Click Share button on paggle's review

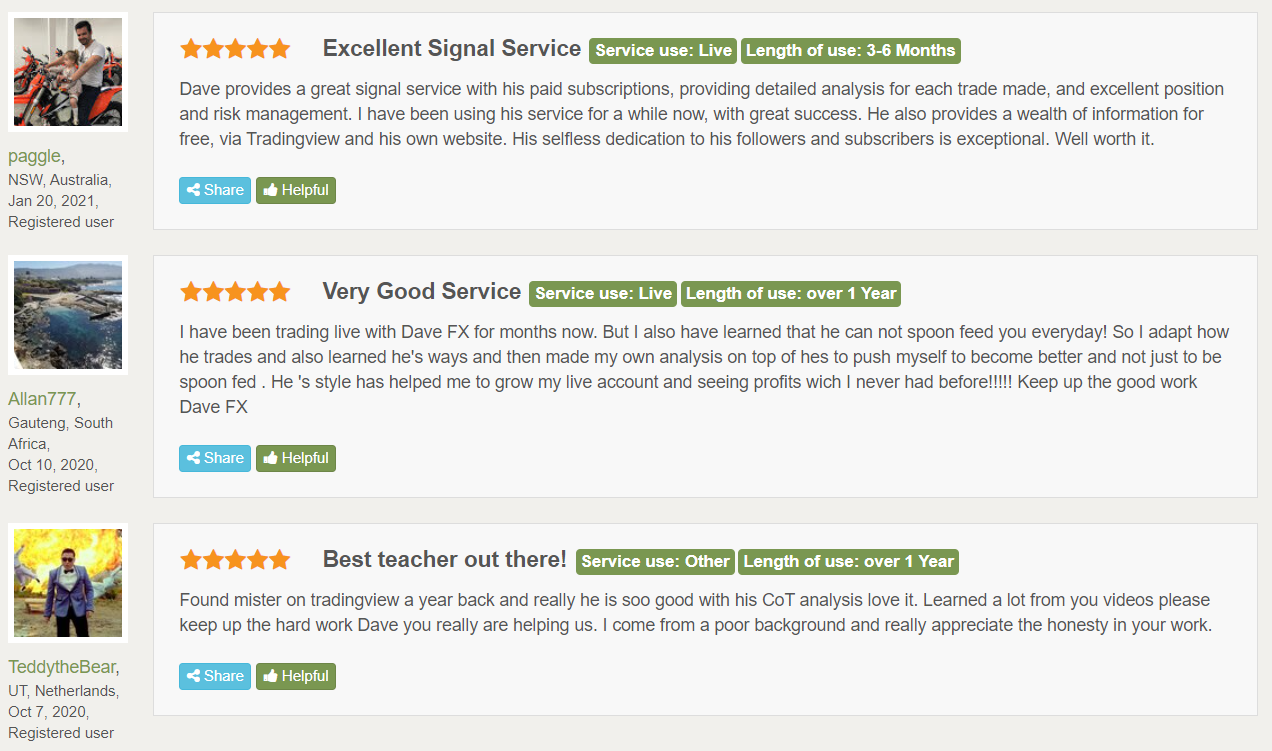[x=215, y=190]
